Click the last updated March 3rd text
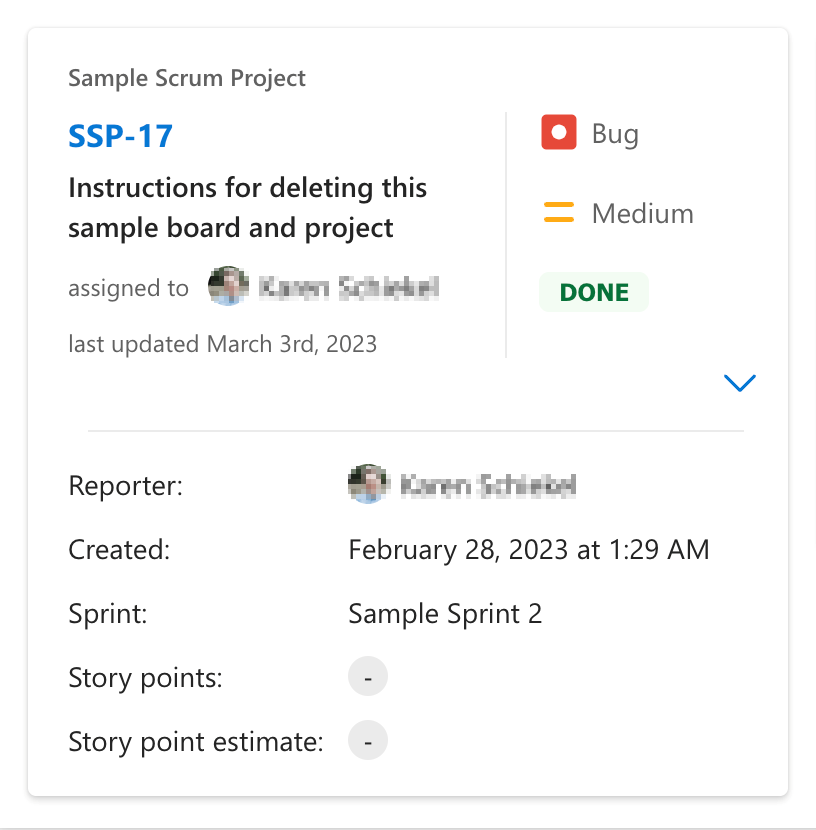The height and width of the screenshot is (830, 816). pyautogui.click(x=222, y=345)
